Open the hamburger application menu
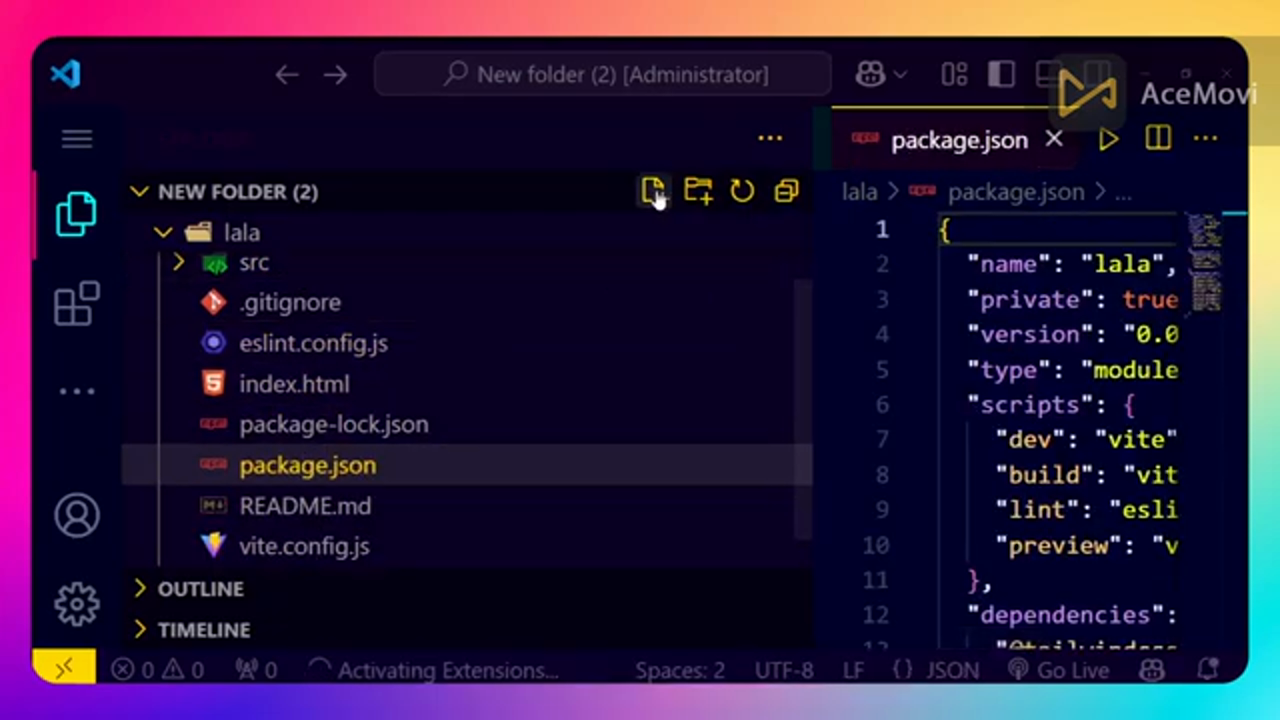The image size is (1280, 720). click(x=77, y=139)
